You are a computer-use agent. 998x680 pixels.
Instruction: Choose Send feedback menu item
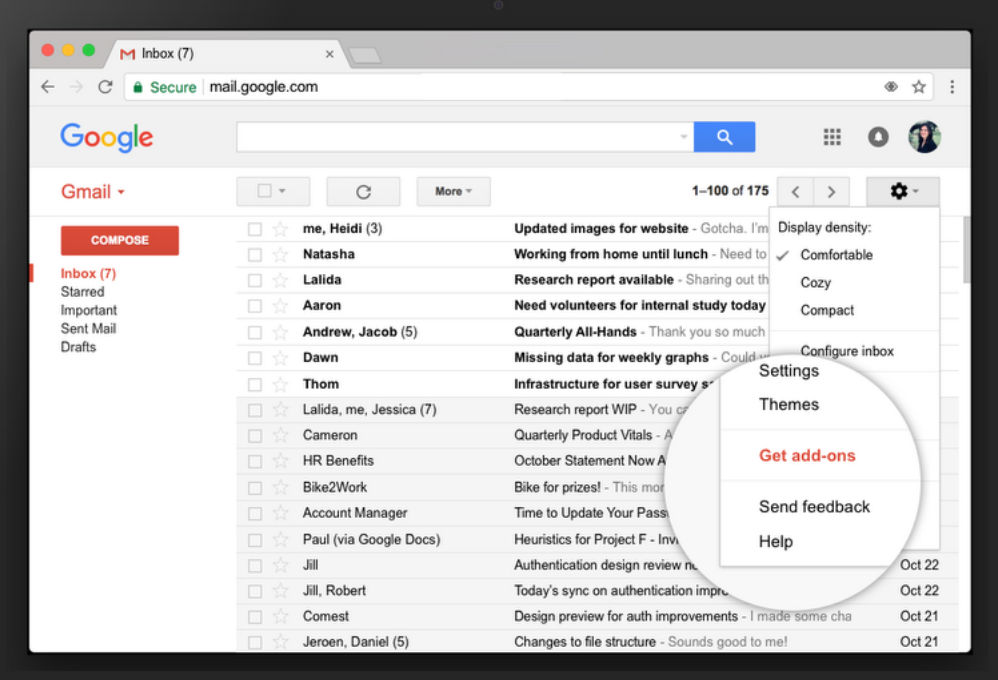(x=814, y=507)
